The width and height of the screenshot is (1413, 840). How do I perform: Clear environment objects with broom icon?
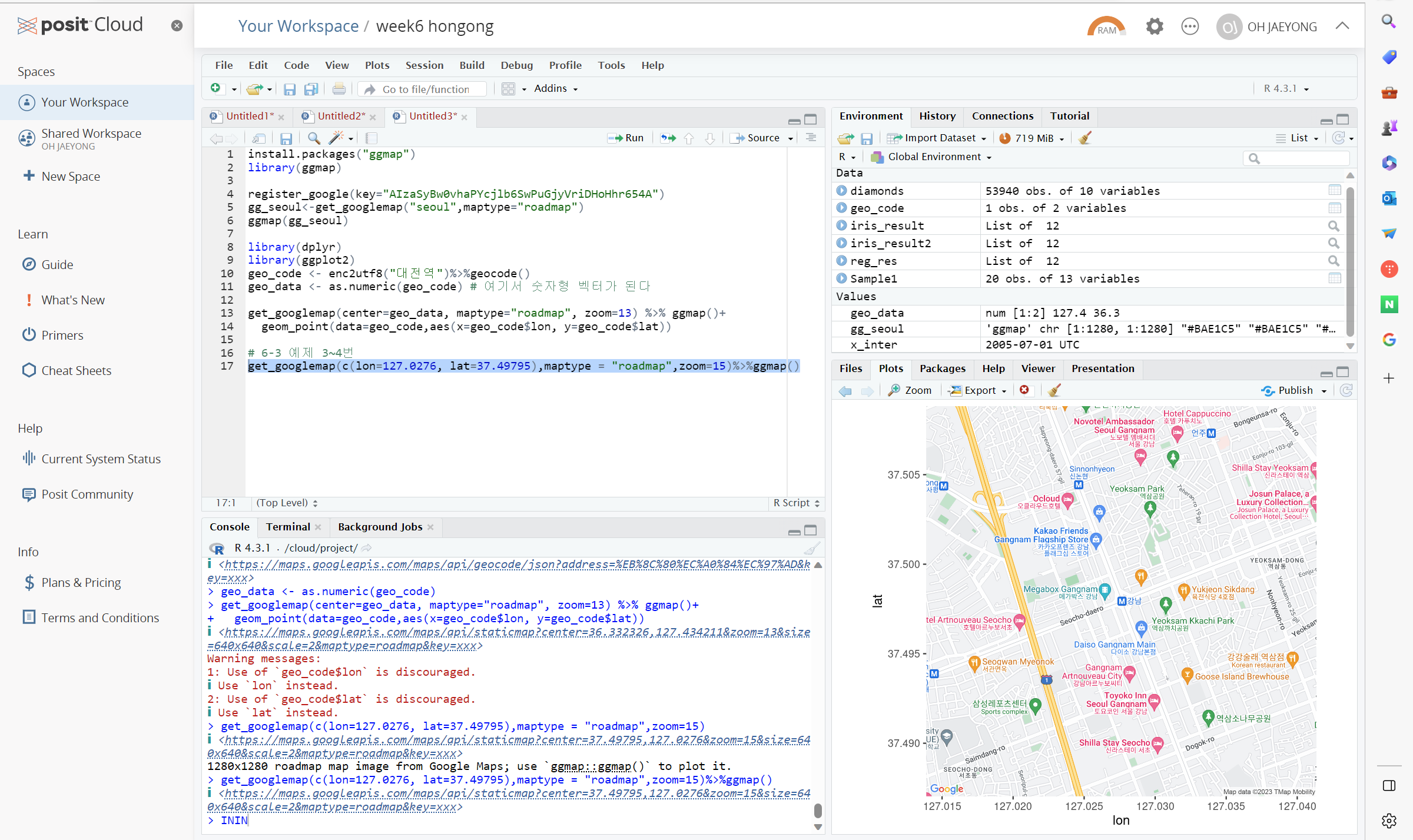tap(1084, 138)
